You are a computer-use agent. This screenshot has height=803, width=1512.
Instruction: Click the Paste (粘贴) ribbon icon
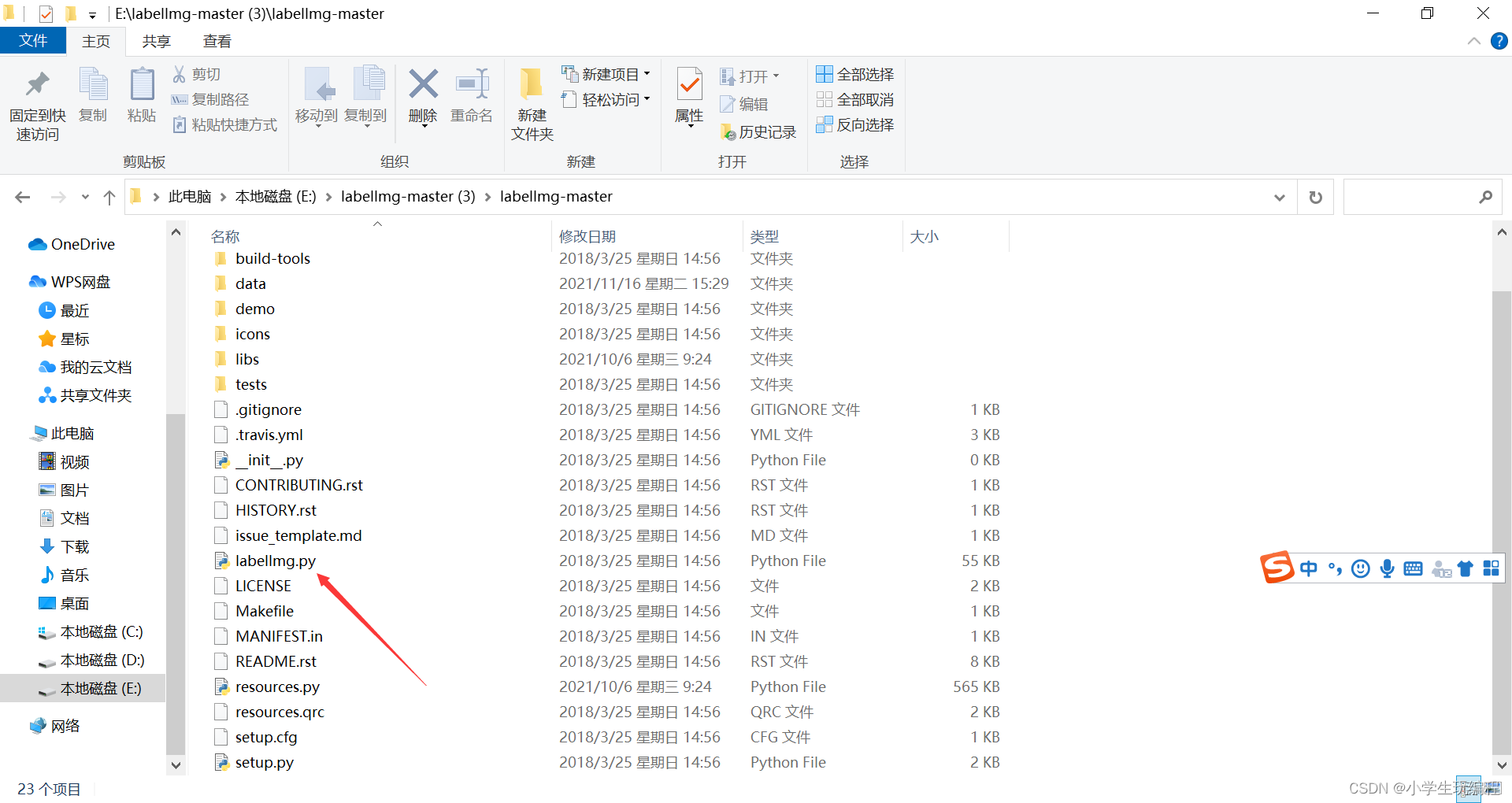click(142, 85)
